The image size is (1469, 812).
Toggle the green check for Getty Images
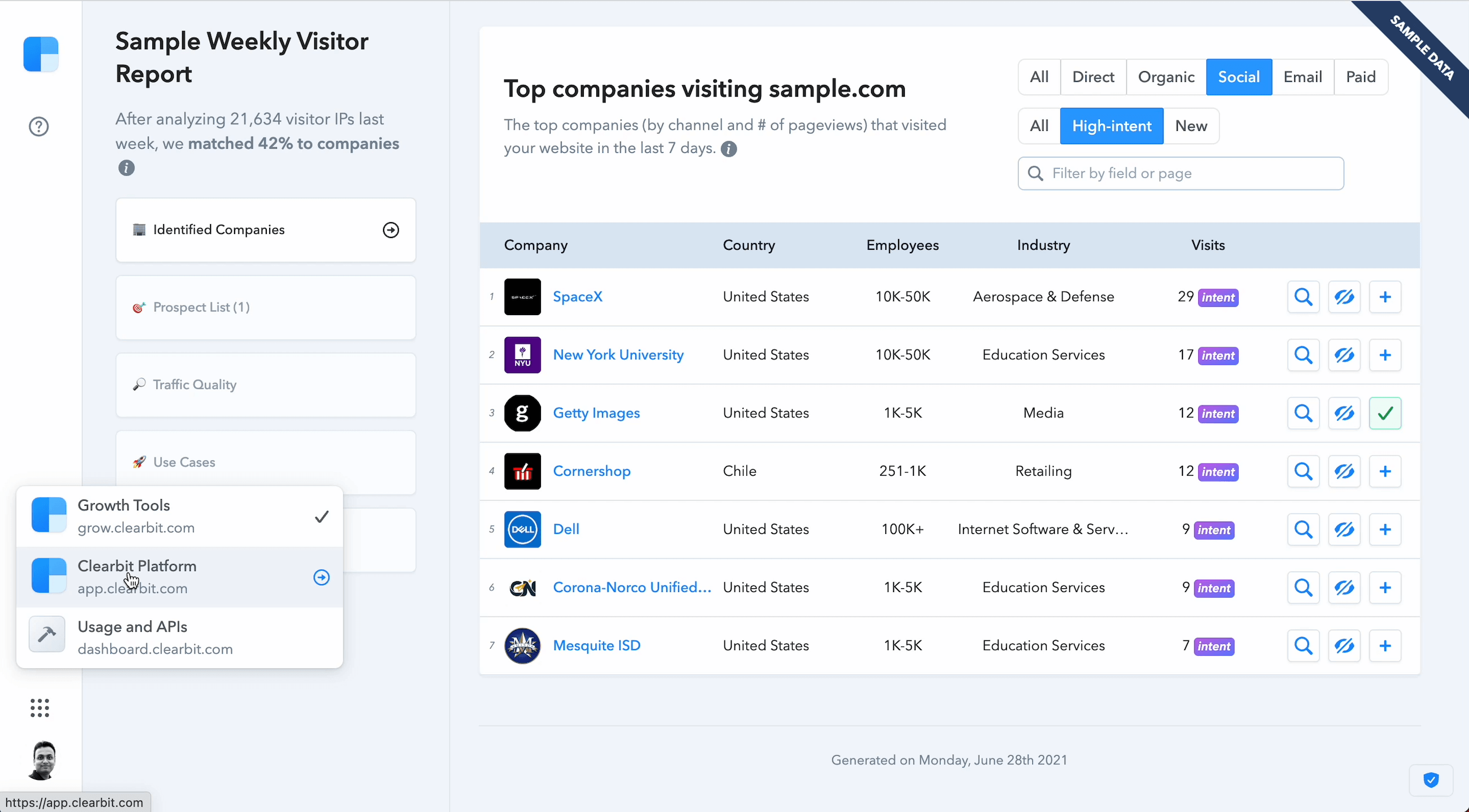(x=1384, y=413)
